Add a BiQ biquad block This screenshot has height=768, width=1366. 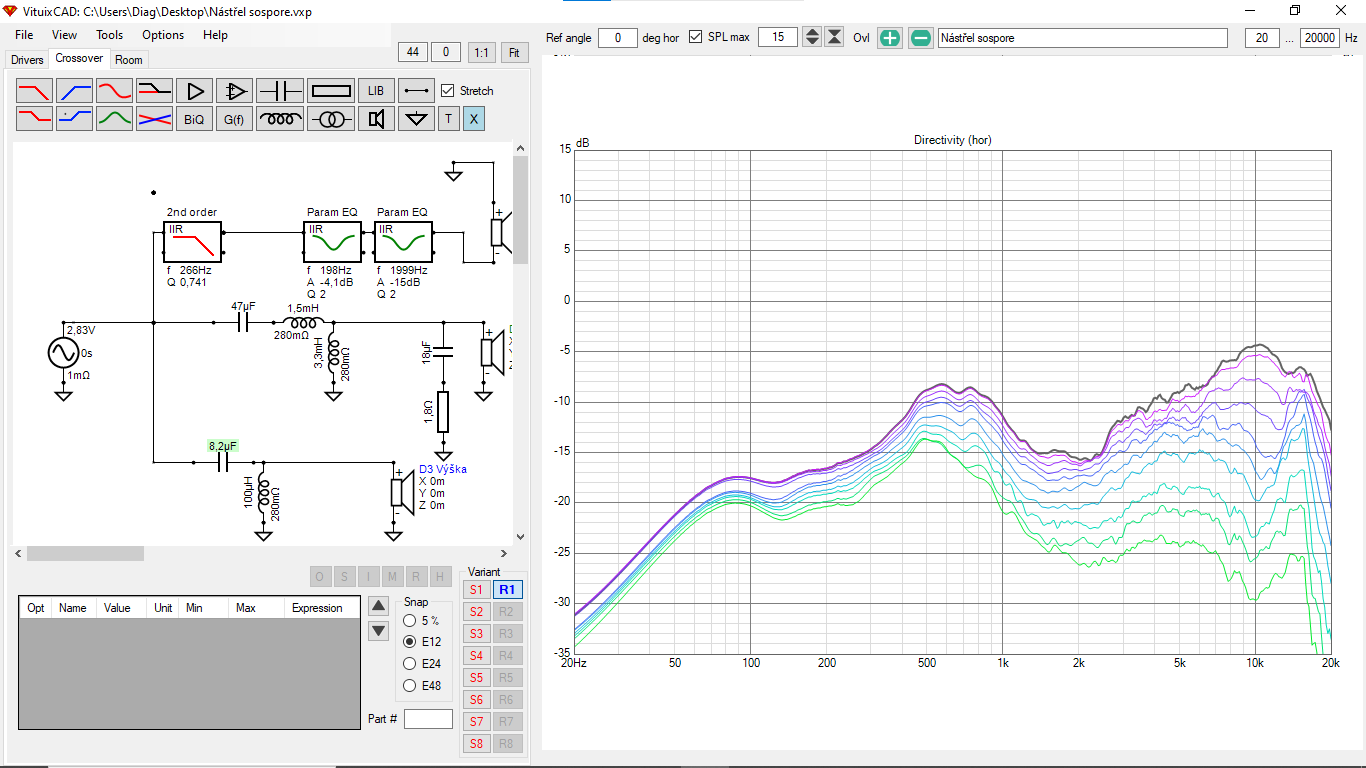pyautogui.click(x=195, y=119)
